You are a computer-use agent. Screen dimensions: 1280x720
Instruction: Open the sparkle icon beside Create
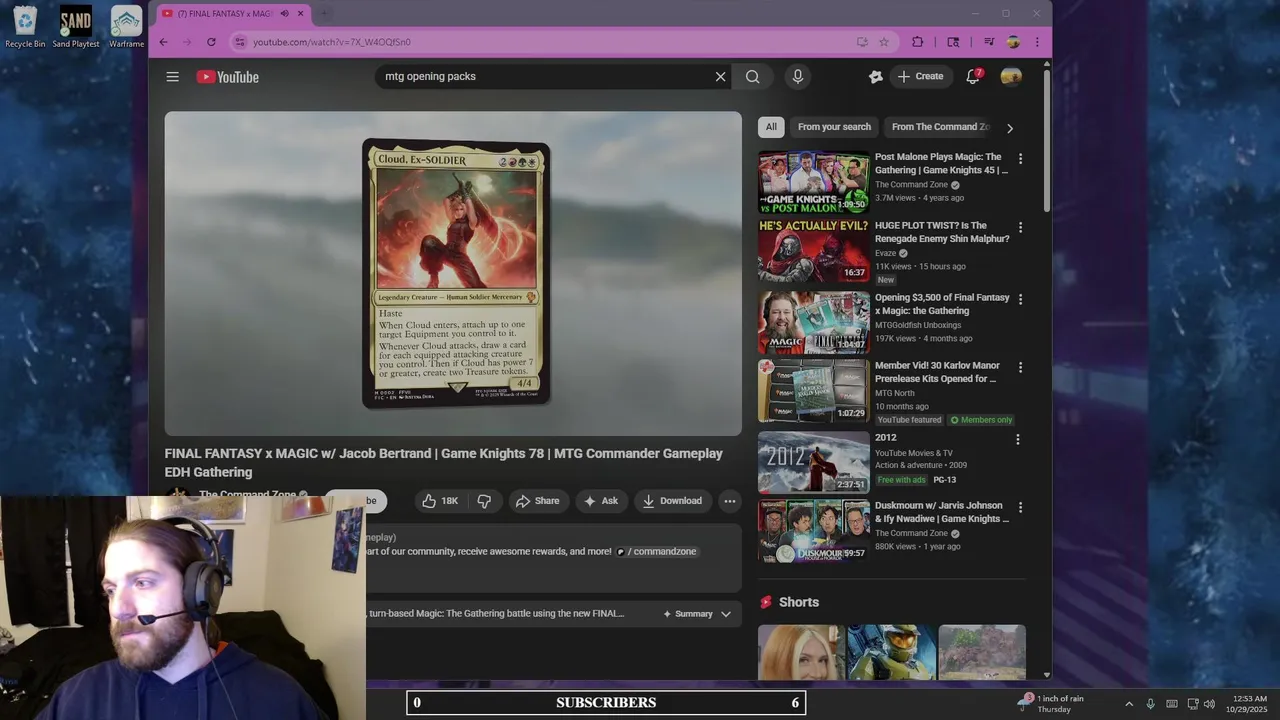876,77
